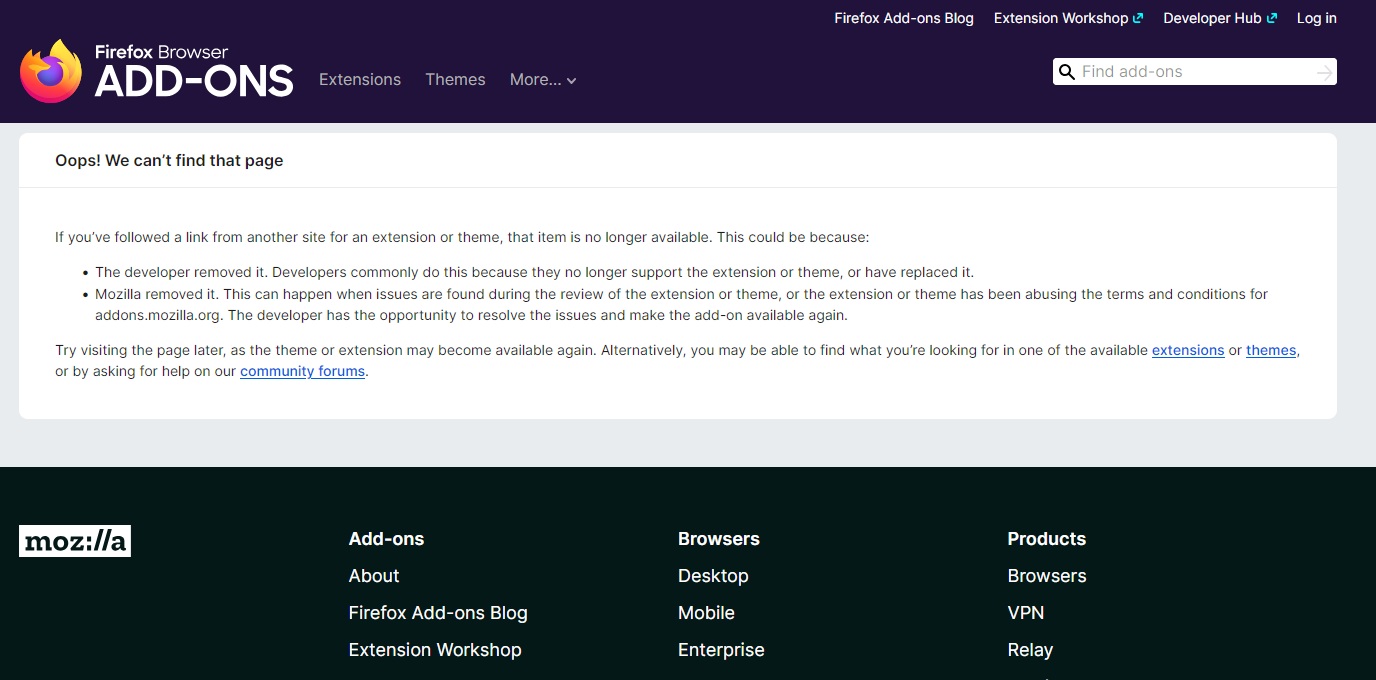Image resolution: width=1376 pixels, height=680 pixels.
Task: Open the Enterprise footer link
Action: pyautogui.click(x=721, y=650)
